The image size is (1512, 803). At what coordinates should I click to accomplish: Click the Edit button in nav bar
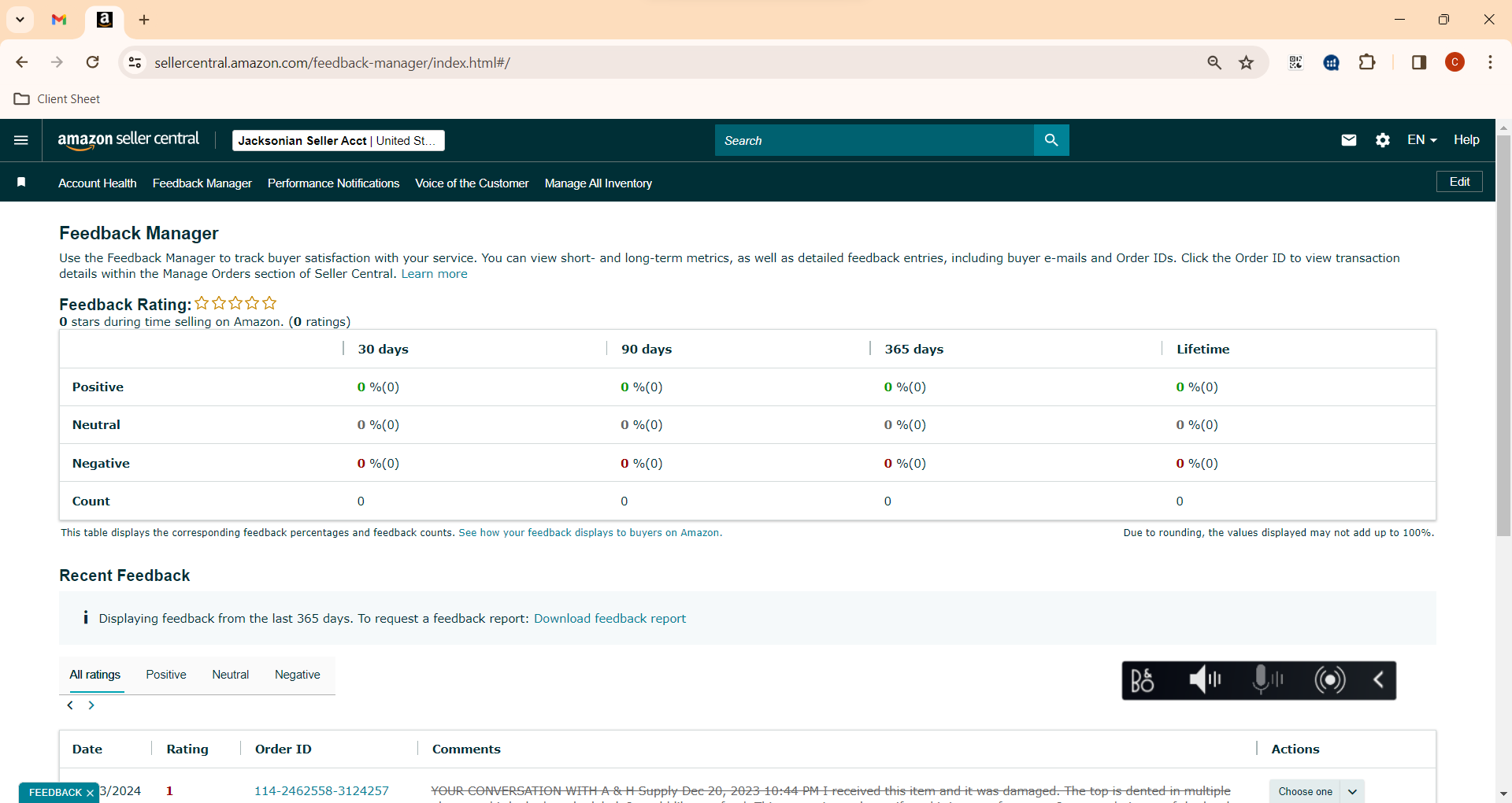pyautogui.click(x=1460, y=182)
